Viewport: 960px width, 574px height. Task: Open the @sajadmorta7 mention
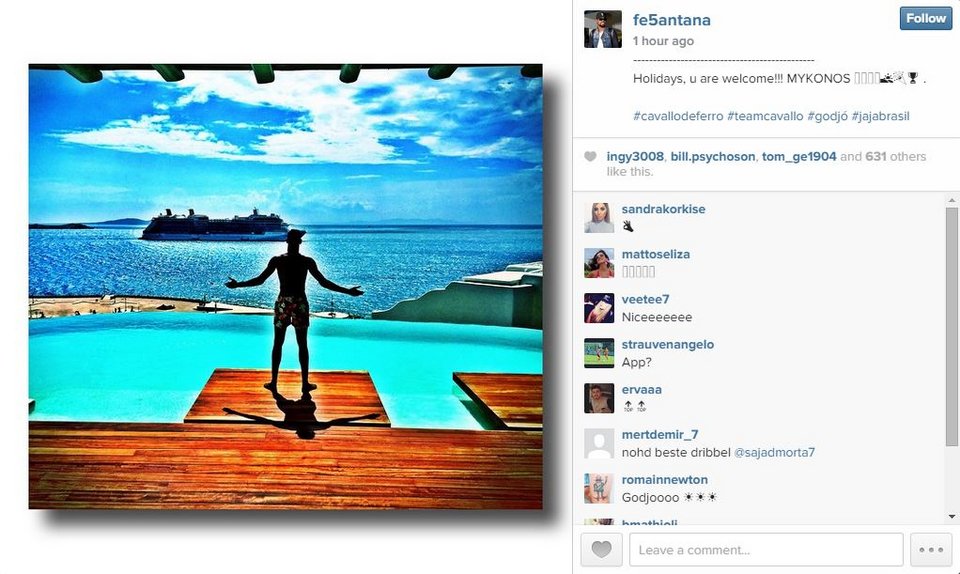click(x=774, y=452)
